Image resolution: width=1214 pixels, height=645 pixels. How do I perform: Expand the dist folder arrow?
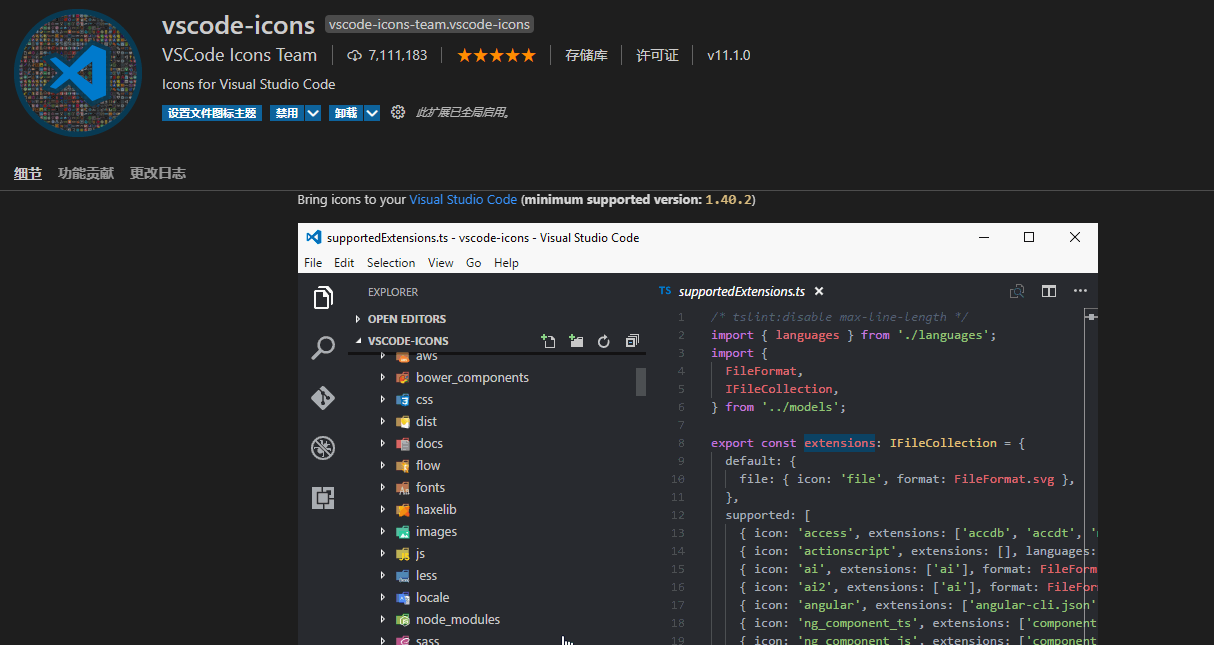(x=382, y=422)
